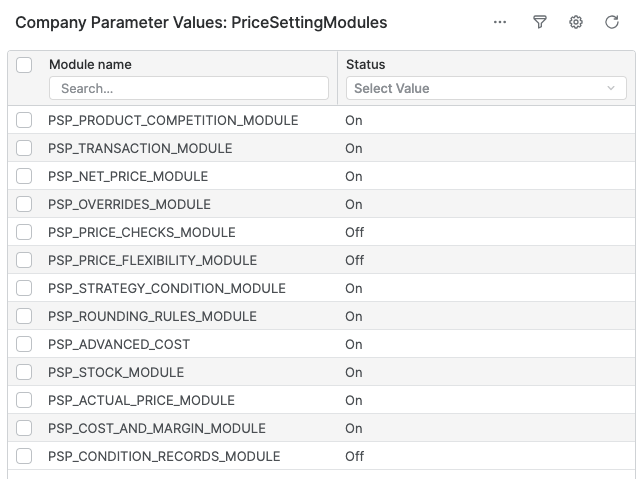Click Off status of PSP_PRICE_FLEXIBILITY_MODULE
This screenshot has height=479, width=644.
(x=354, y=260)
